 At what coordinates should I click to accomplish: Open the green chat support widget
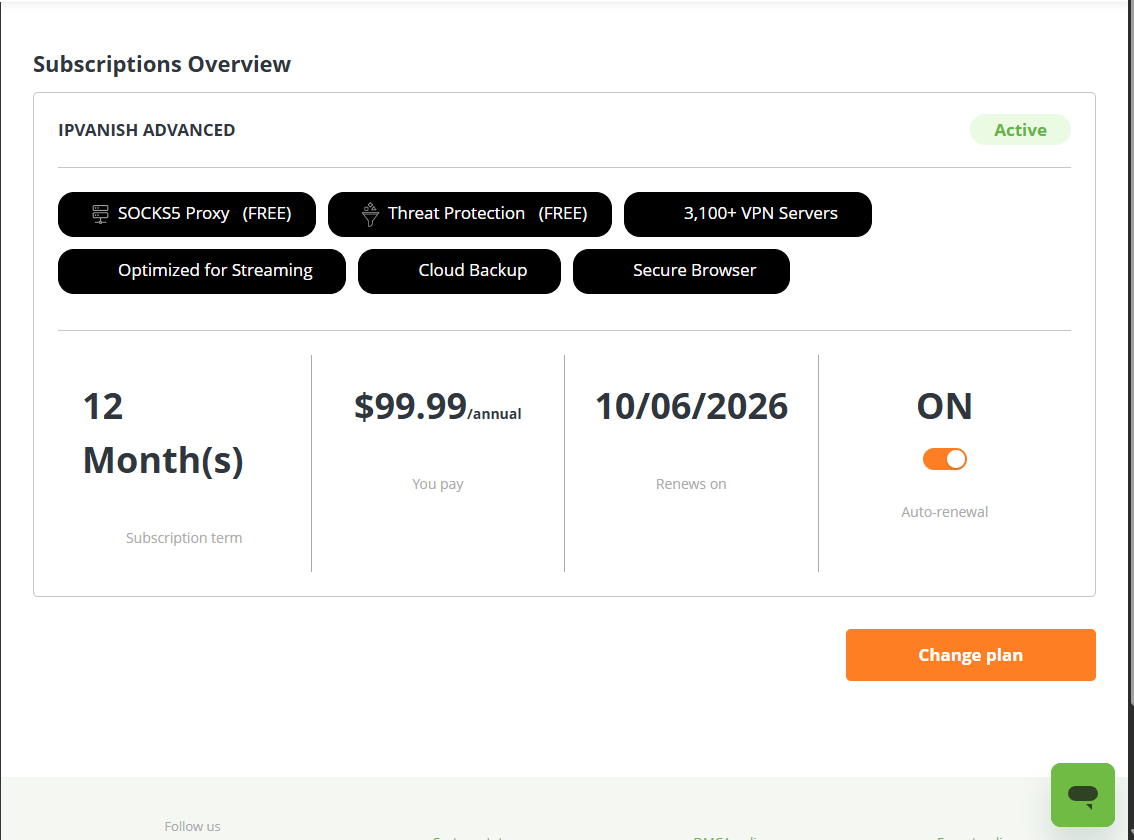point(1082,794)
